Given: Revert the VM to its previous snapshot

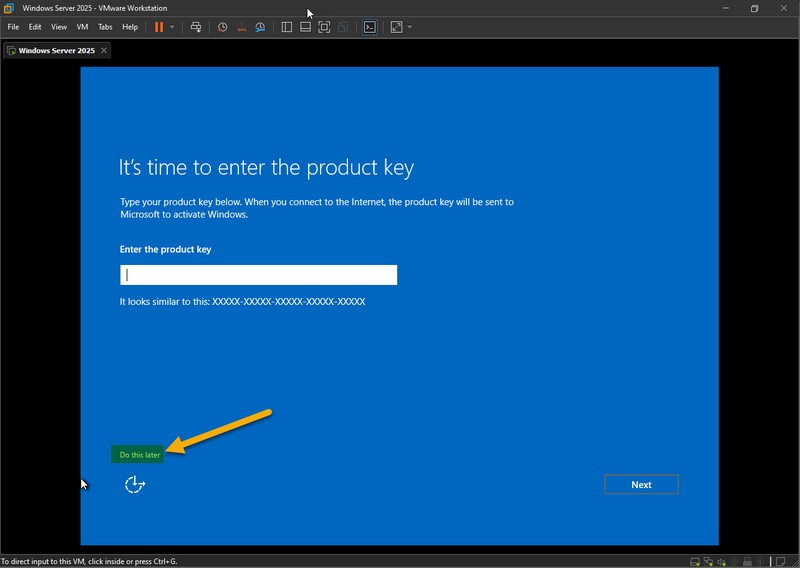Looking at the screenshot, I should click(241, 27).
